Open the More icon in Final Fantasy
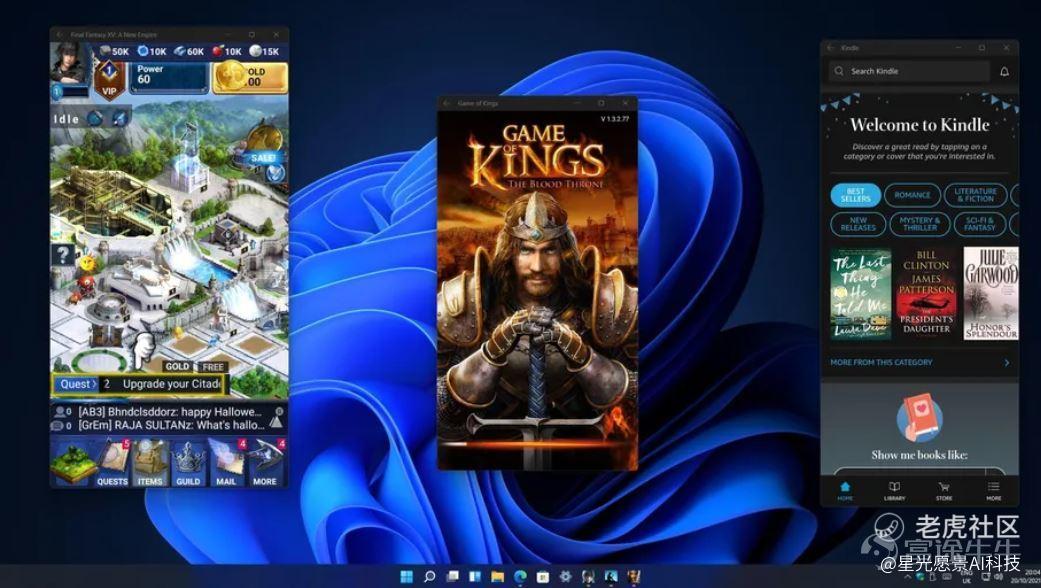 coord(265,463)
